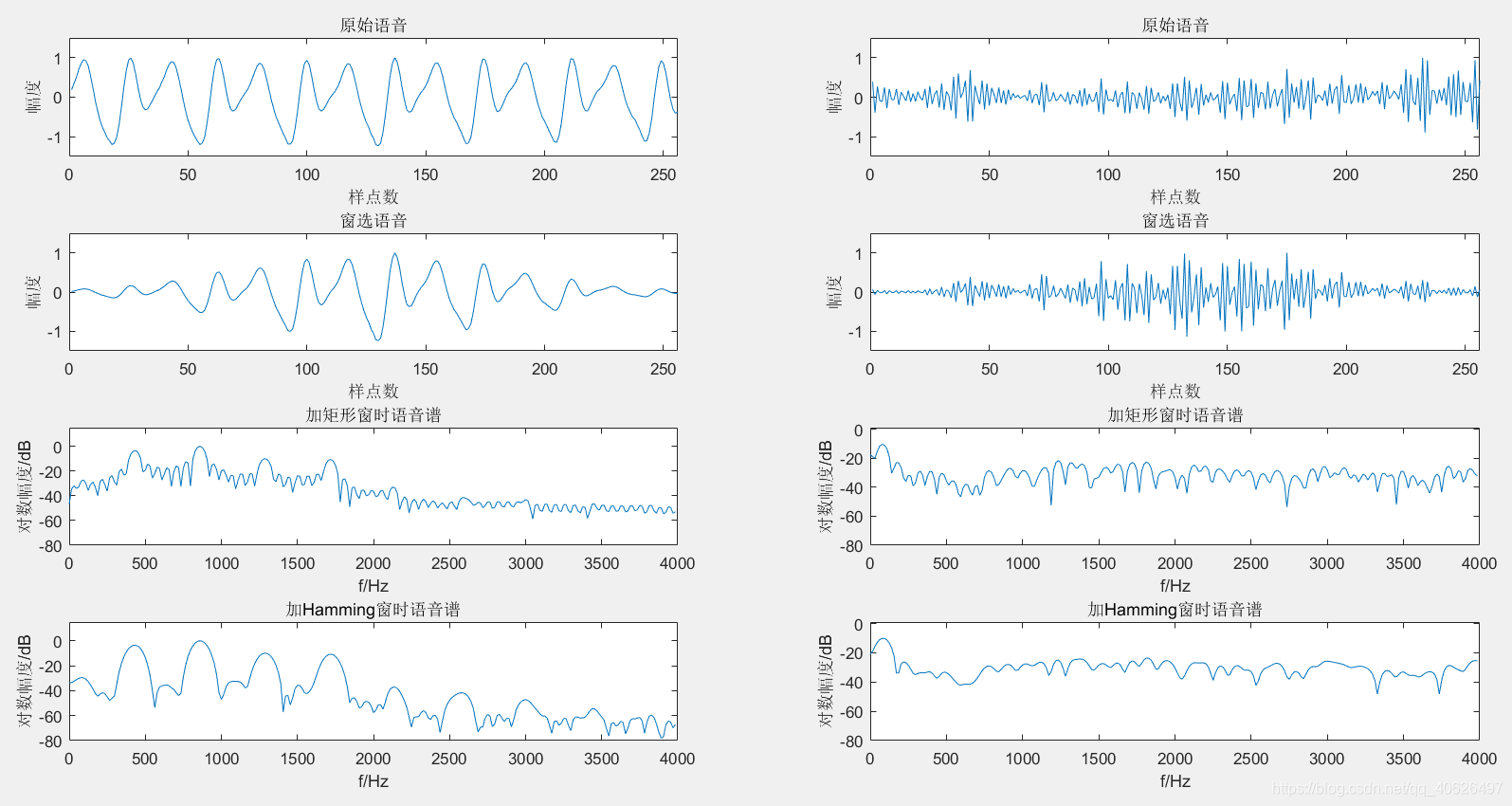1512x806 pixels.
Task: Select f/Hz label under right Hamming spectrum
Action: (1175, 781)
